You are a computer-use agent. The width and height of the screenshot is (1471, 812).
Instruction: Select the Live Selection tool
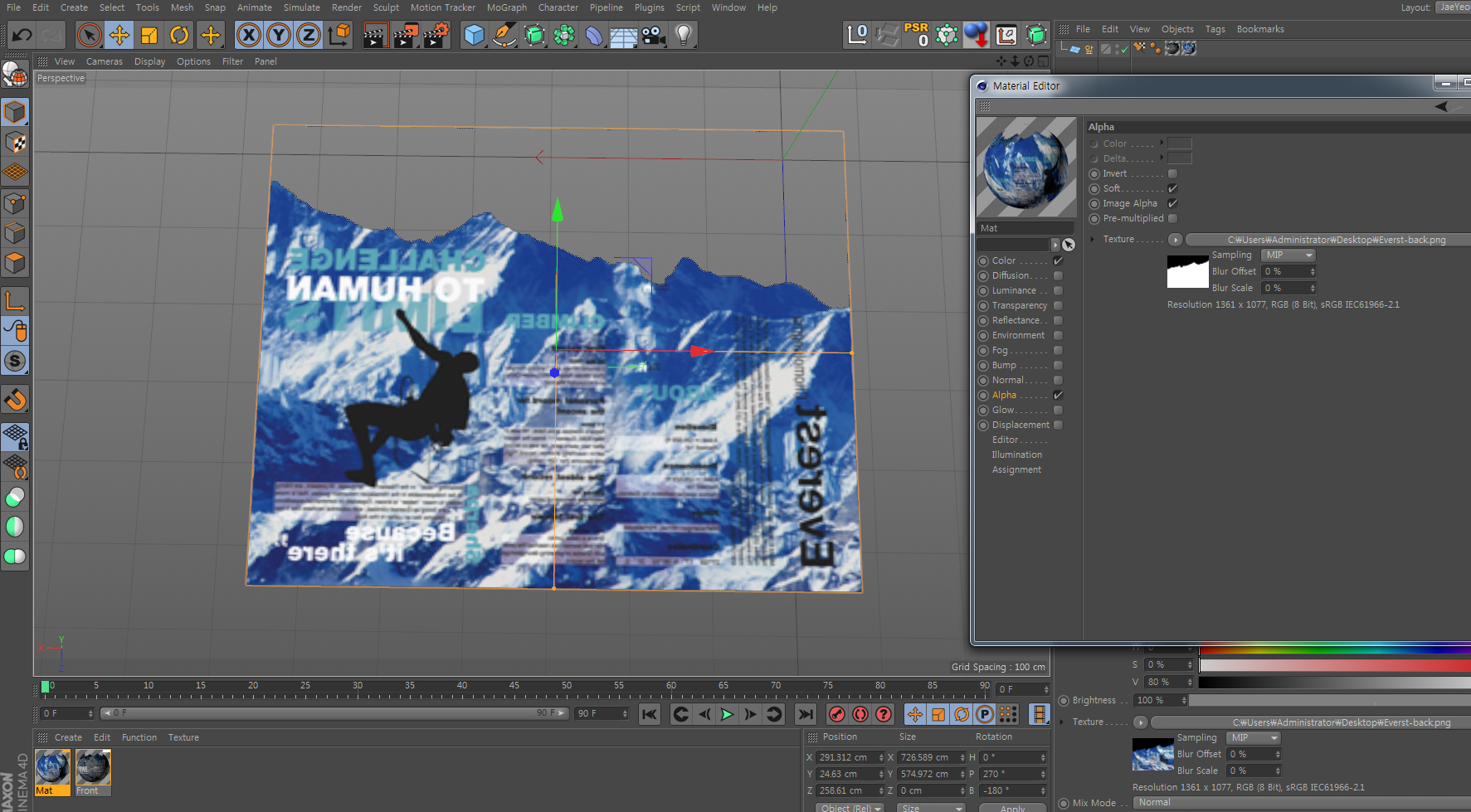pos(89,35)
